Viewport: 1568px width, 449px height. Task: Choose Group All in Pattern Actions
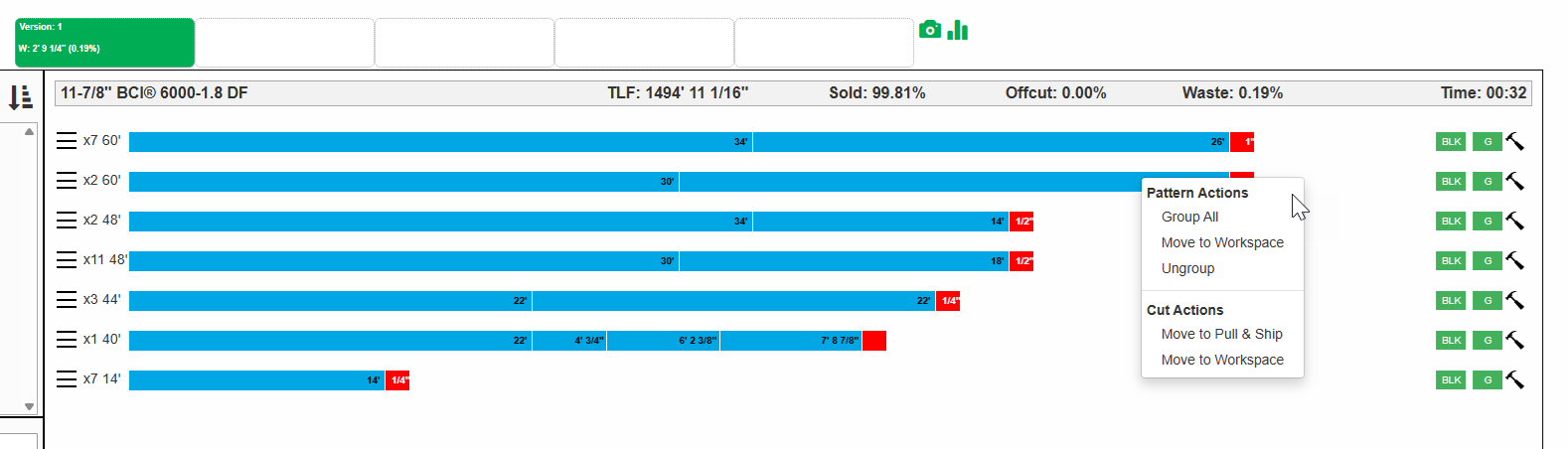[x=1189, y=217]
